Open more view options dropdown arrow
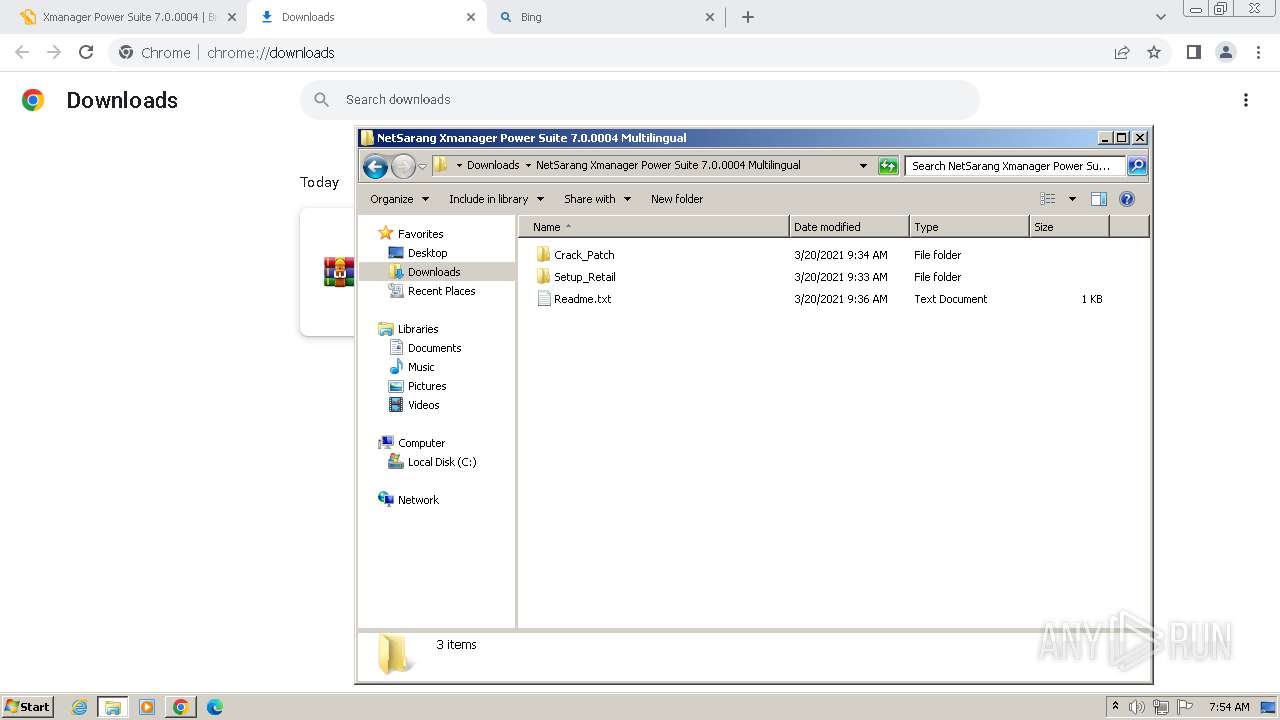The width and height of the screenshot is (1280, 720). pyautogui.click(x=1072, y=199)
